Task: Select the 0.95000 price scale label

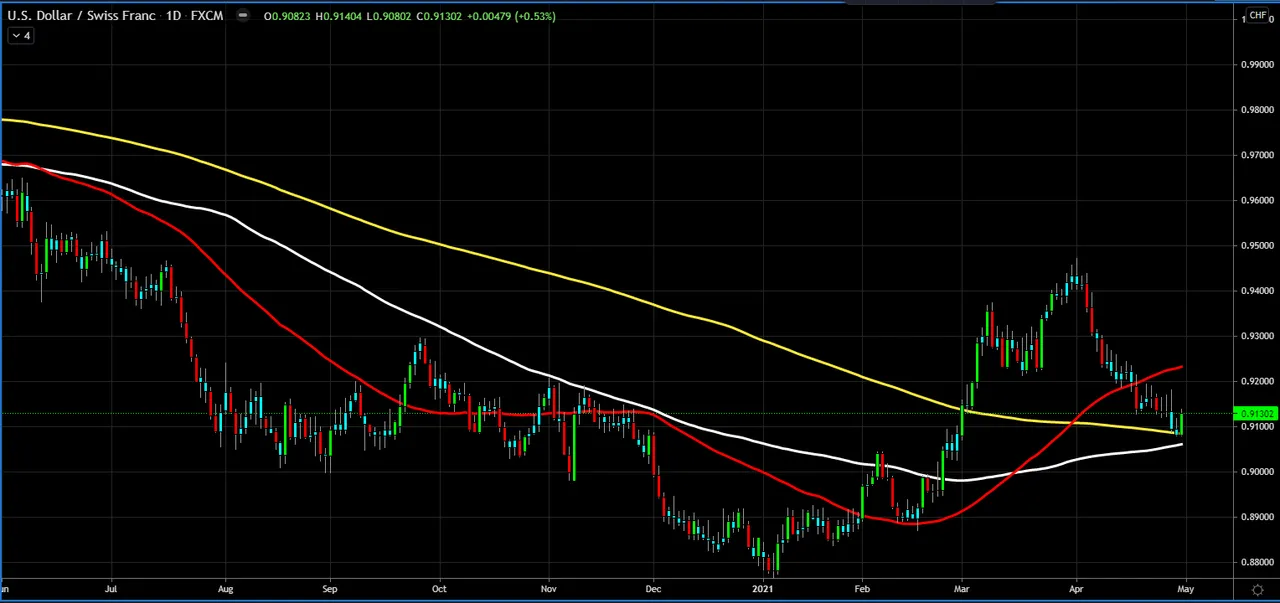Action: coord(1257,245)
